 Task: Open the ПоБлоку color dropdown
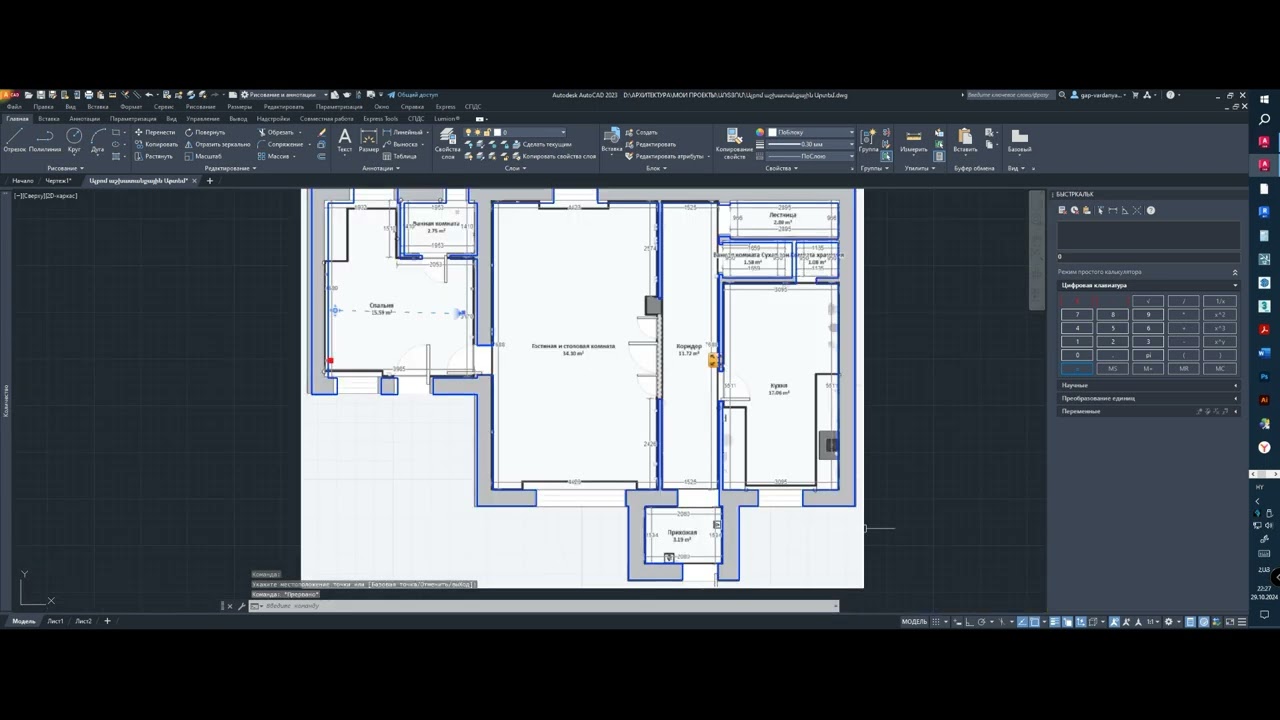[811, 132]
